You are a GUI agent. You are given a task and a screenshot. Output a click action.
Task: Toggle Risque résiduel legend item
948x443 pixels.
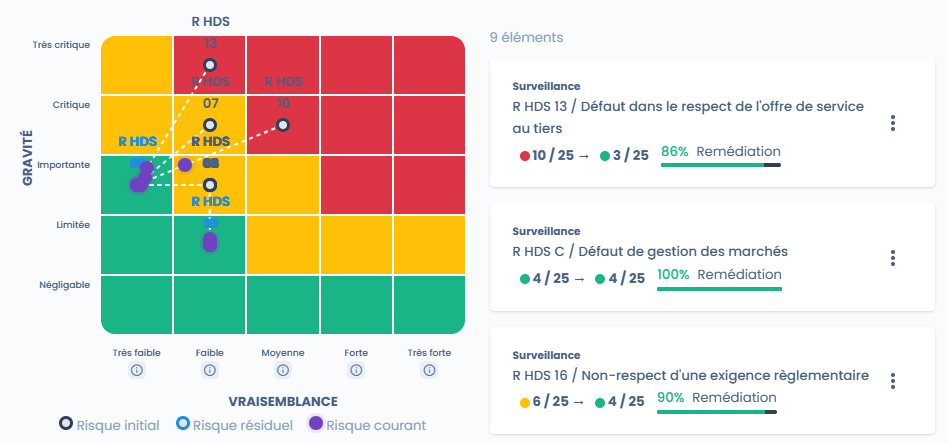[x=234, y=425]
